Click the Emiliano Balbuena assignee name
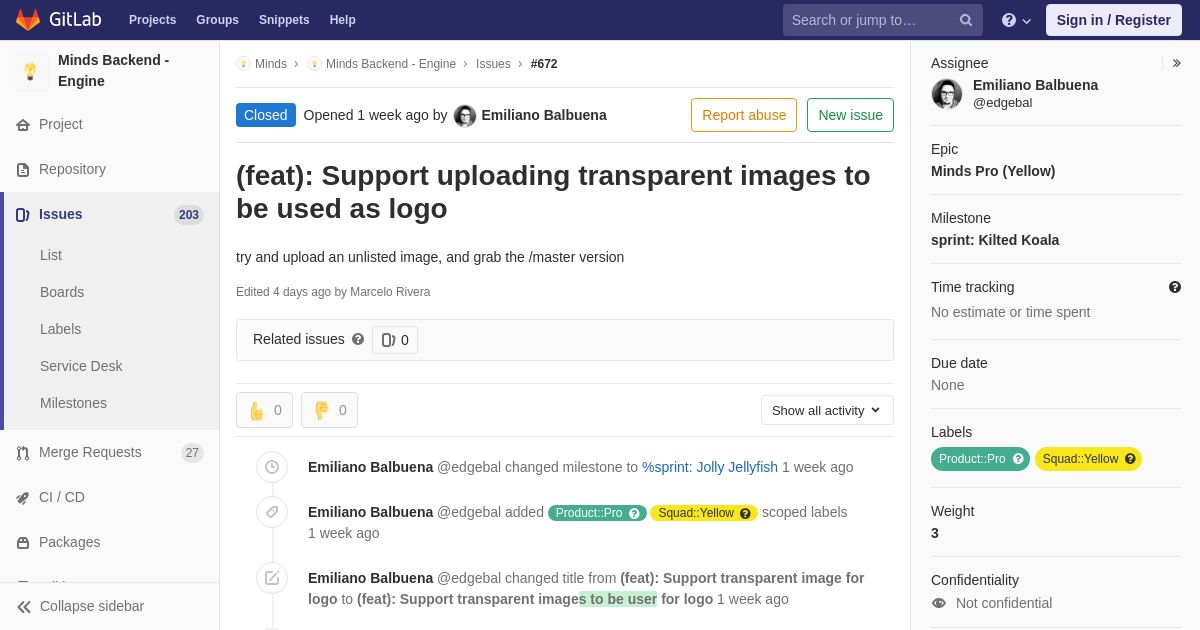 [x=1035, y=85]
